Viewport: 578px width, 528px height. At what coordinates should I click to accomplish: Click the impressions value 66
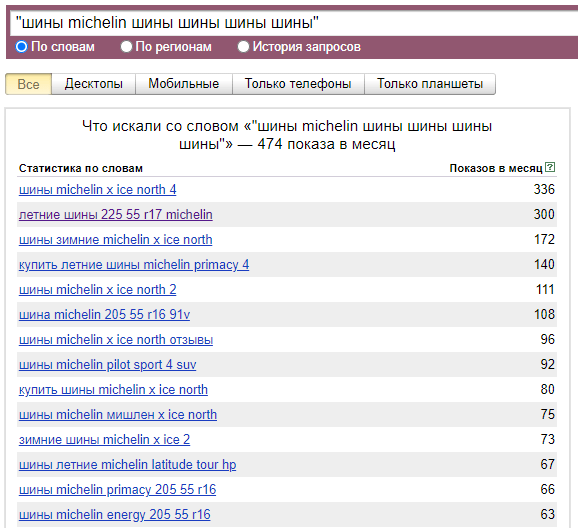point(547,490)
